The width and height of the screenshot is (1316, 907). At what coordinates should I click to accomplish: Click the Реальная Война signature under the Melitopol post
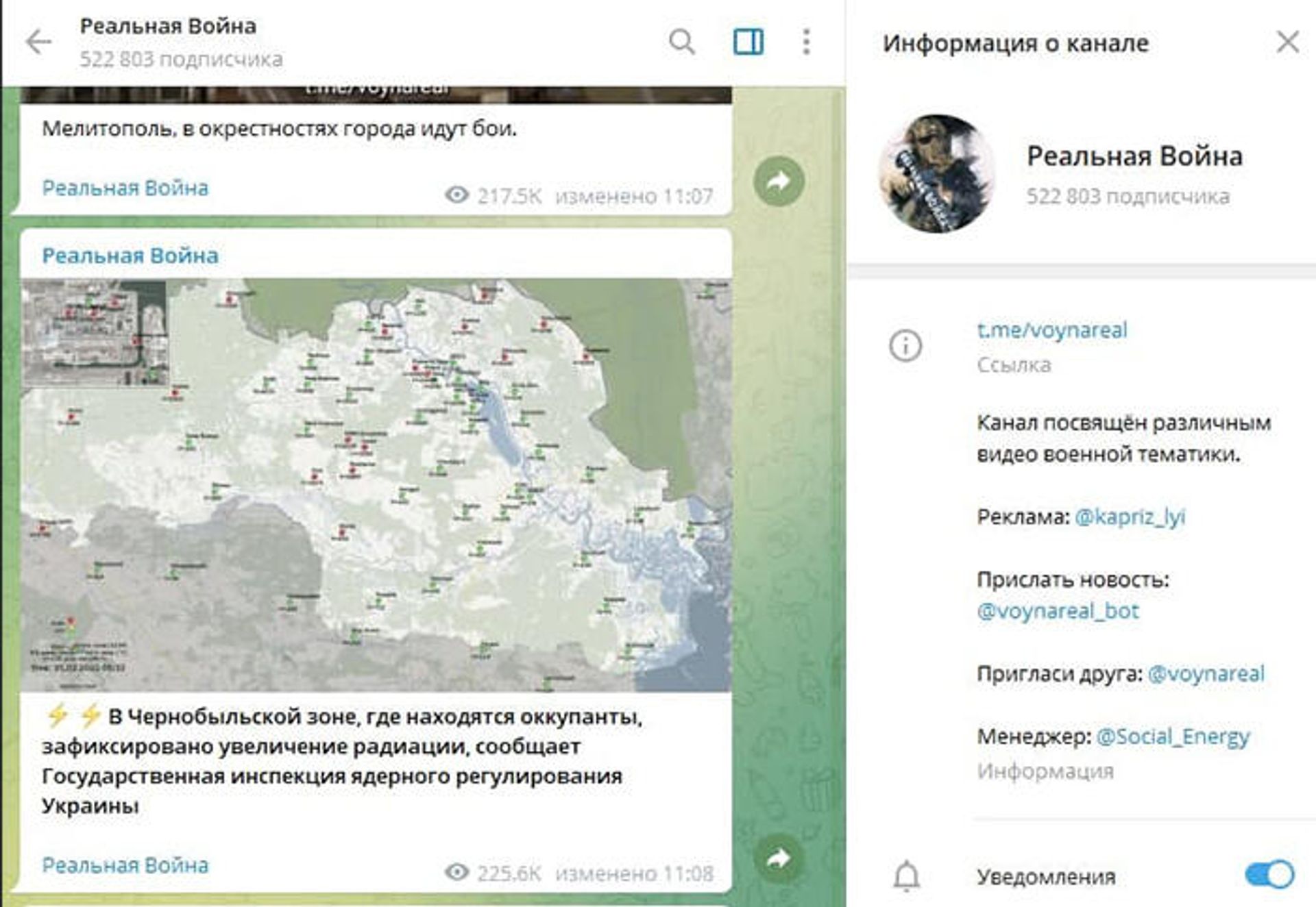click(125, 188)
